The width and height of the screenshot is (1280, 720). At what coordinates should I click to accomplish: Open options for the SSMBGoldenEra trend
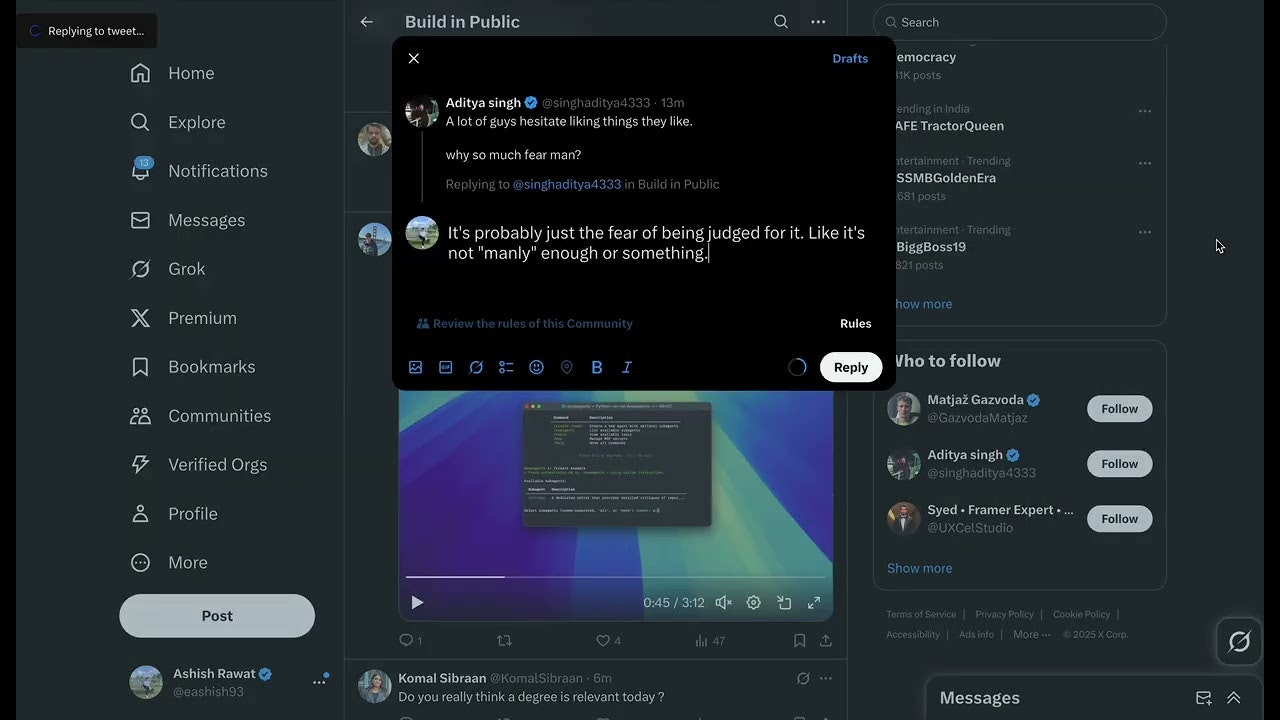click(1144, 162)
